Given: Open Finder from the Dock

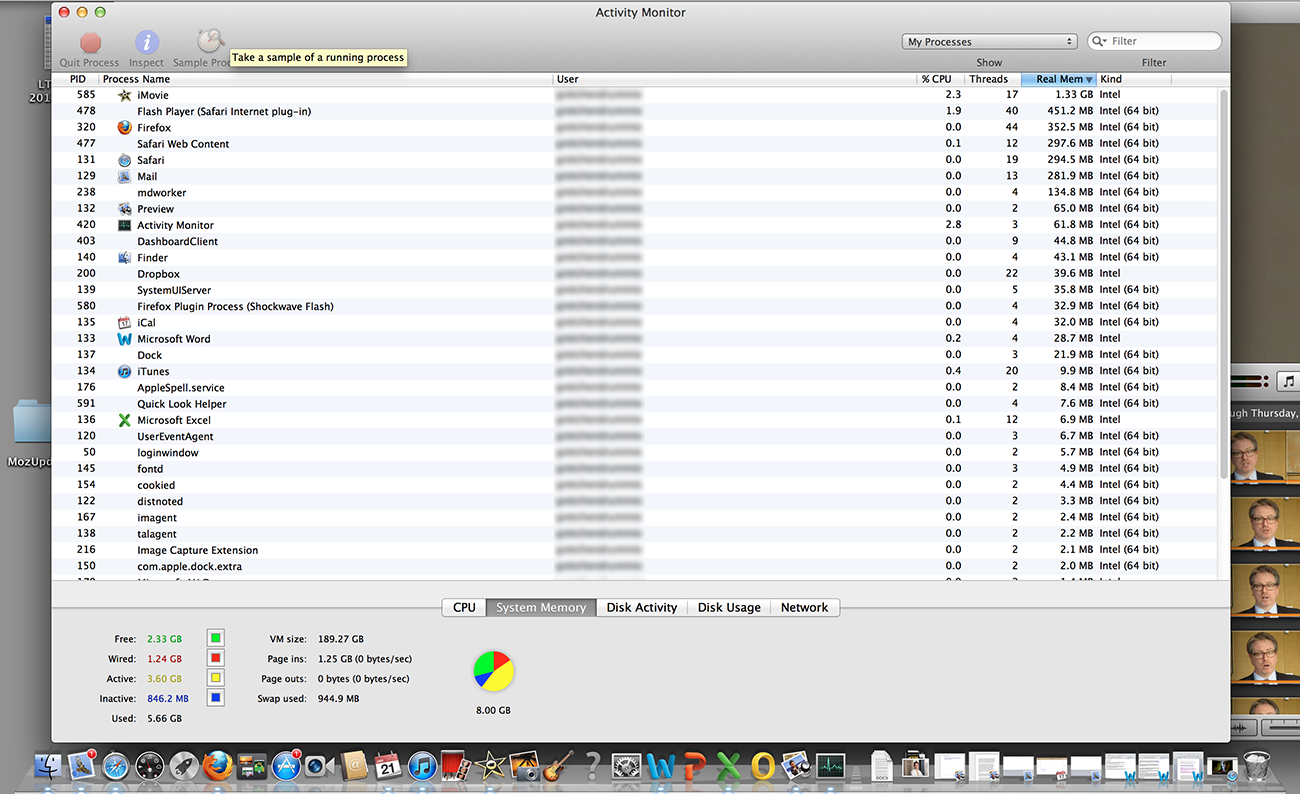Looking at the screenshot, I should (x=47, y=767).
